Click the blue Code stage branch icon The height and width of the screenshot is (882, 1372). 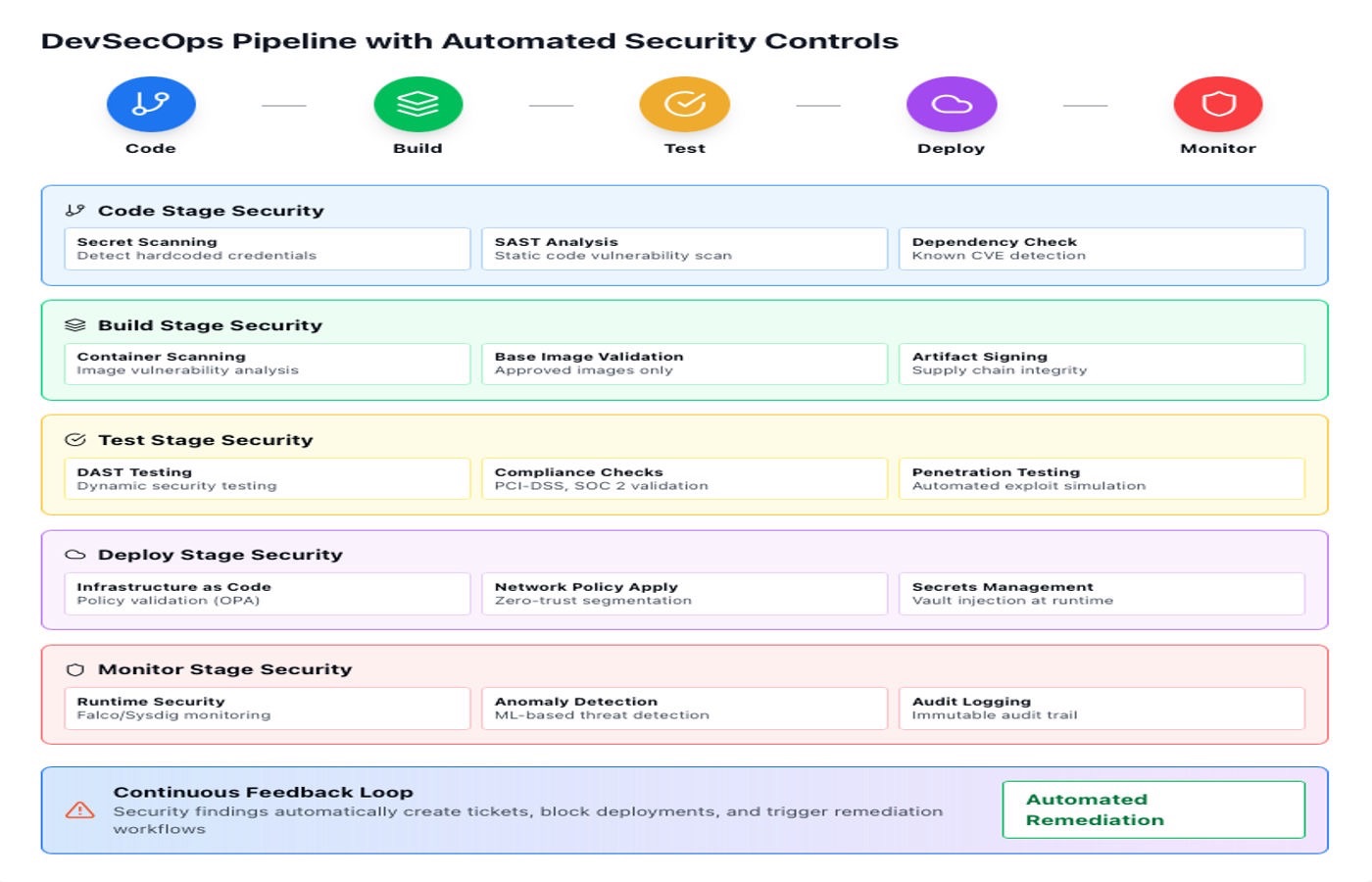click(x=151, y=104)
